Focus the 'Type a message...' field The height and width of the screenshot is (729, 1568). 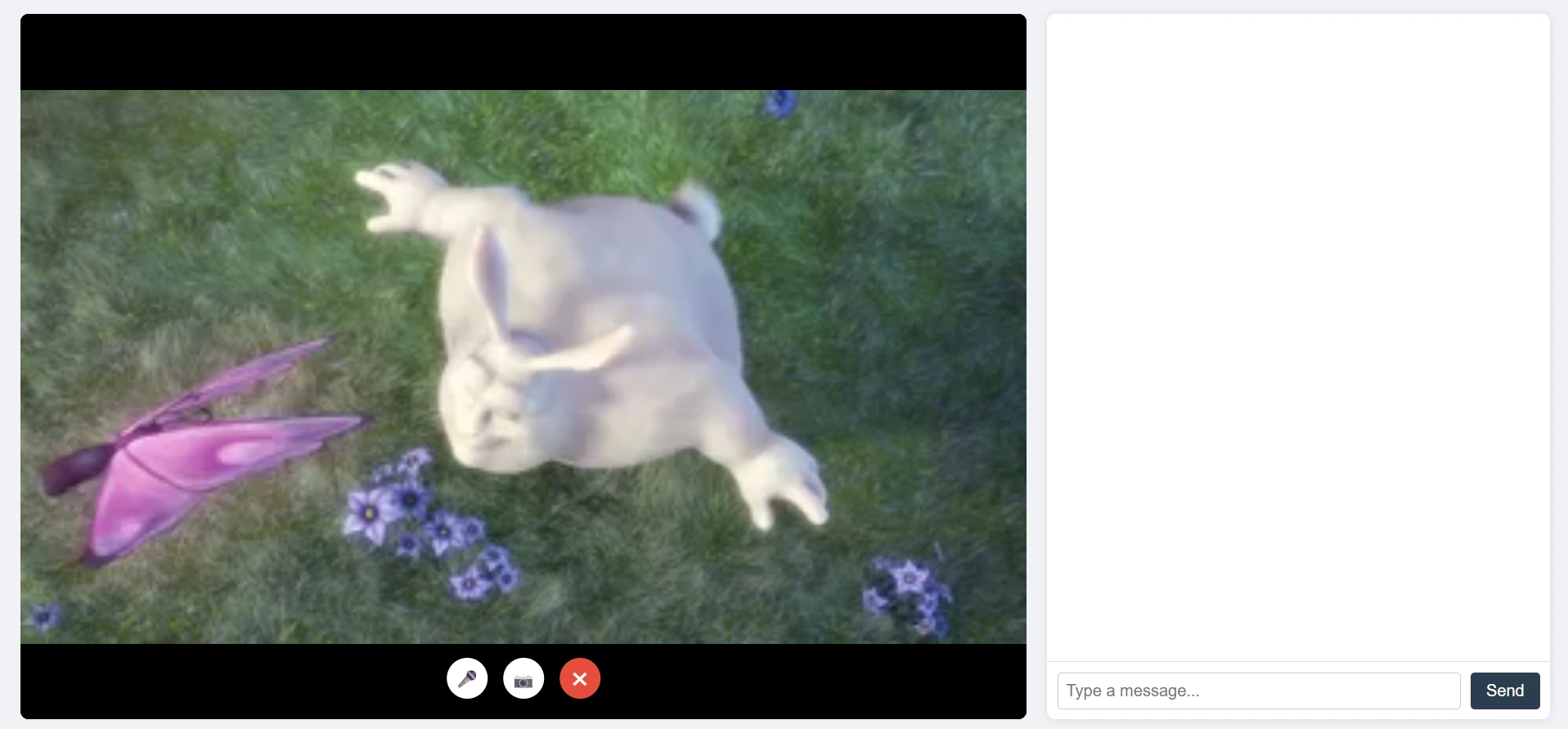tap(1259, 691)
